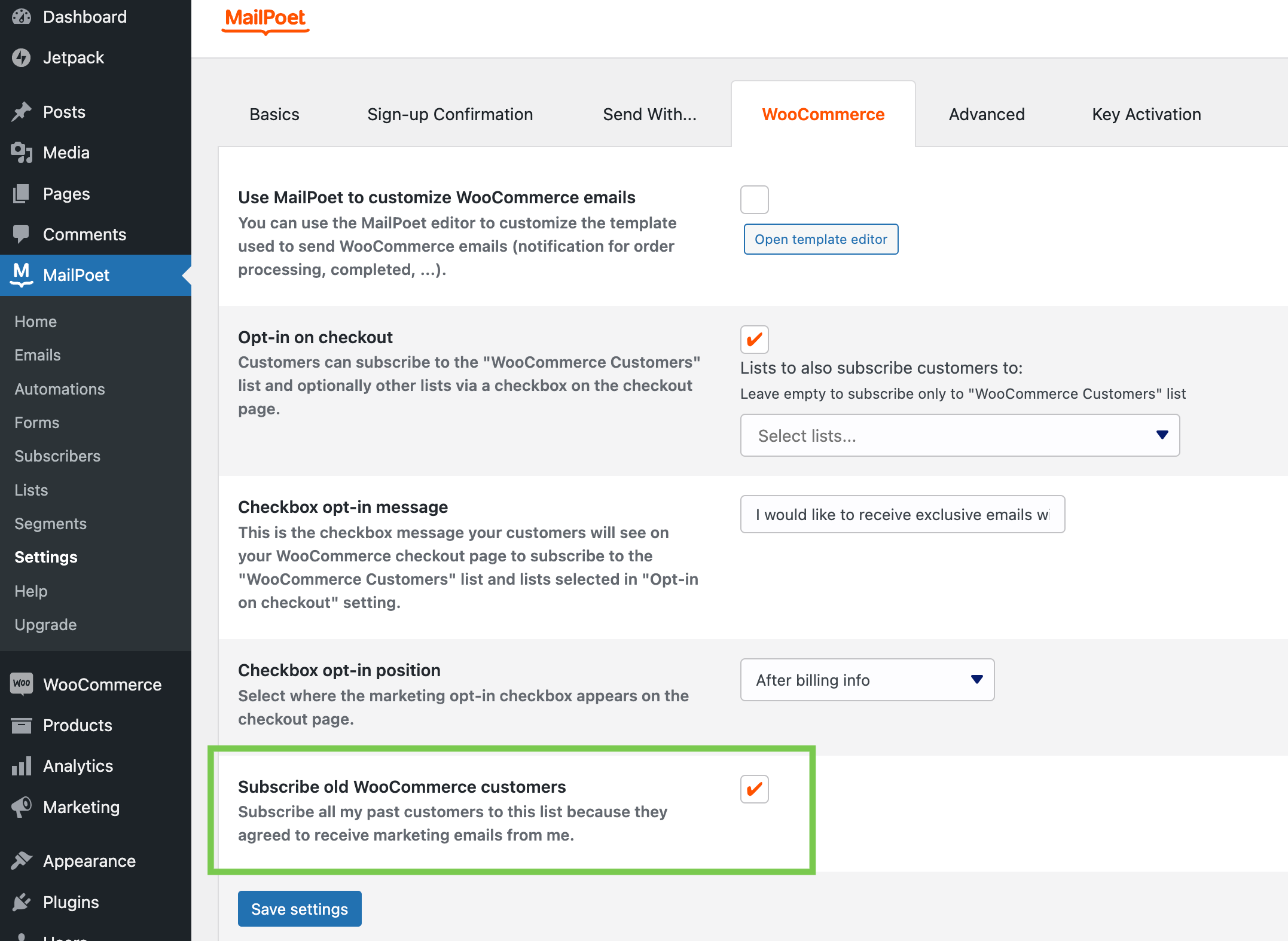This screenshot has height=941, width=1288.
Task: Click the Marketing megaphone icon
Action: (x=22, y=807)
